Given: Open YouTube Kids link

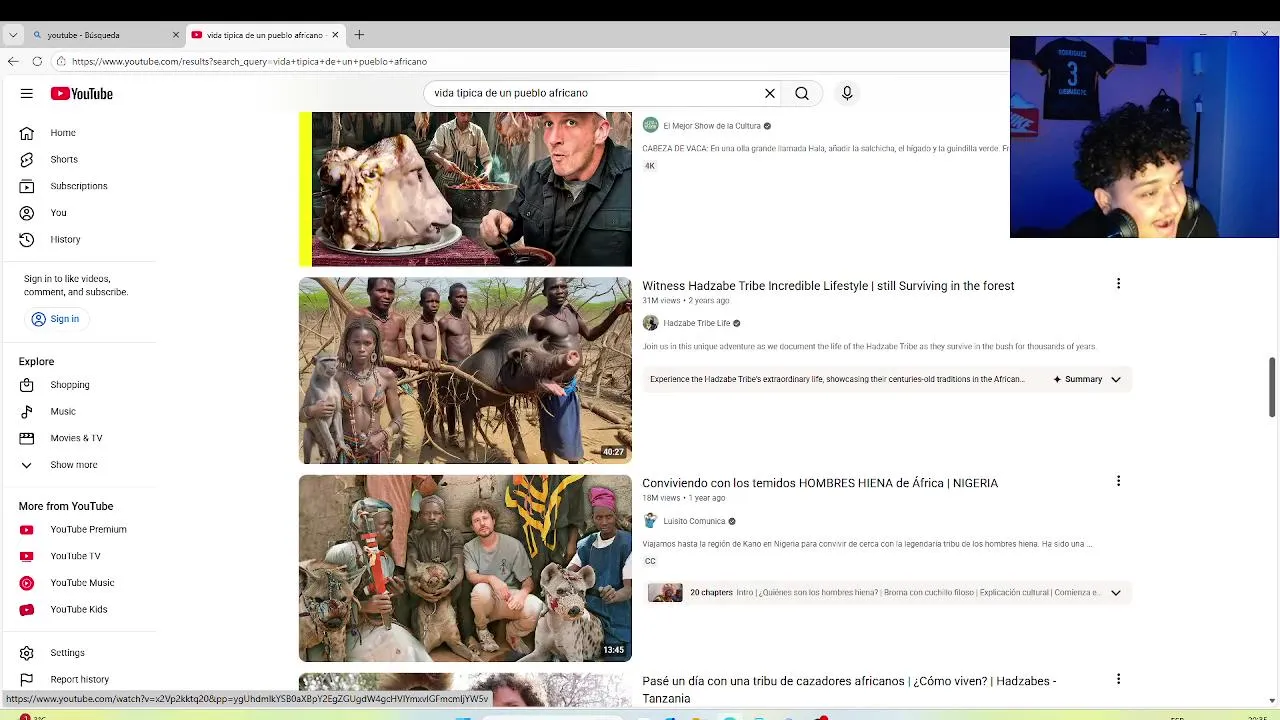Looking at the screenshot, I should 80,609.
